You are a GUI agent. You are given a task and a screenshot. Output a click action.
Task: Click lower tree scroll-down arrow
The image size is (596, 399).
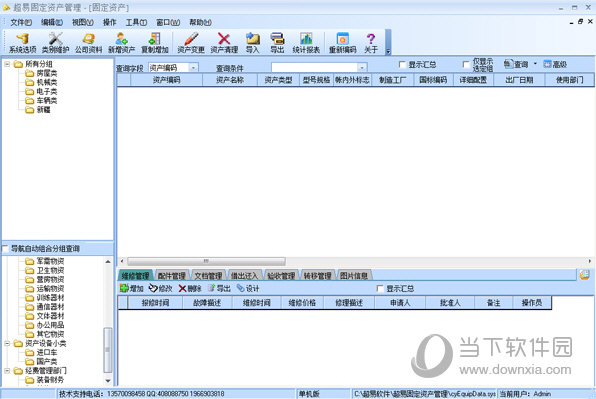pos(108,380)
